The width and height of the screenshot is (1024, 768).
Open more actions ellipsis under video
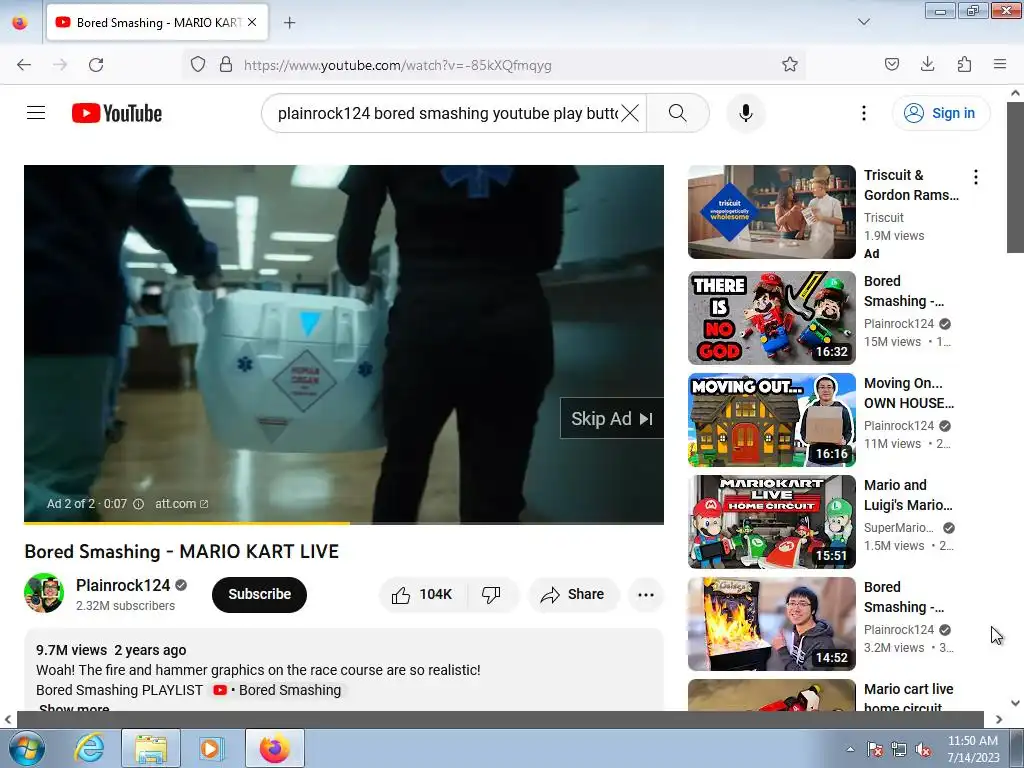[x=646, y=594]
